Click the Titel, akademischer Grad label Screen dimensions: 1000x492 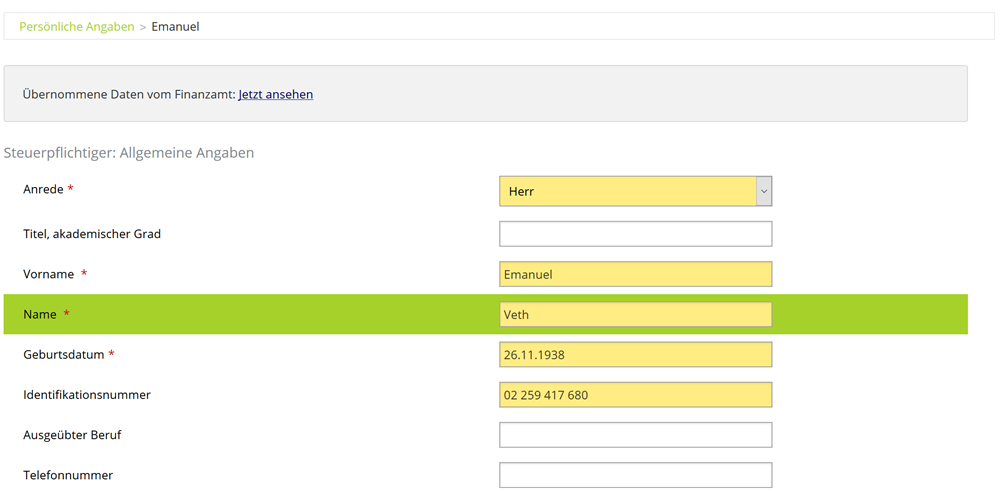click(x=92, y=234)
